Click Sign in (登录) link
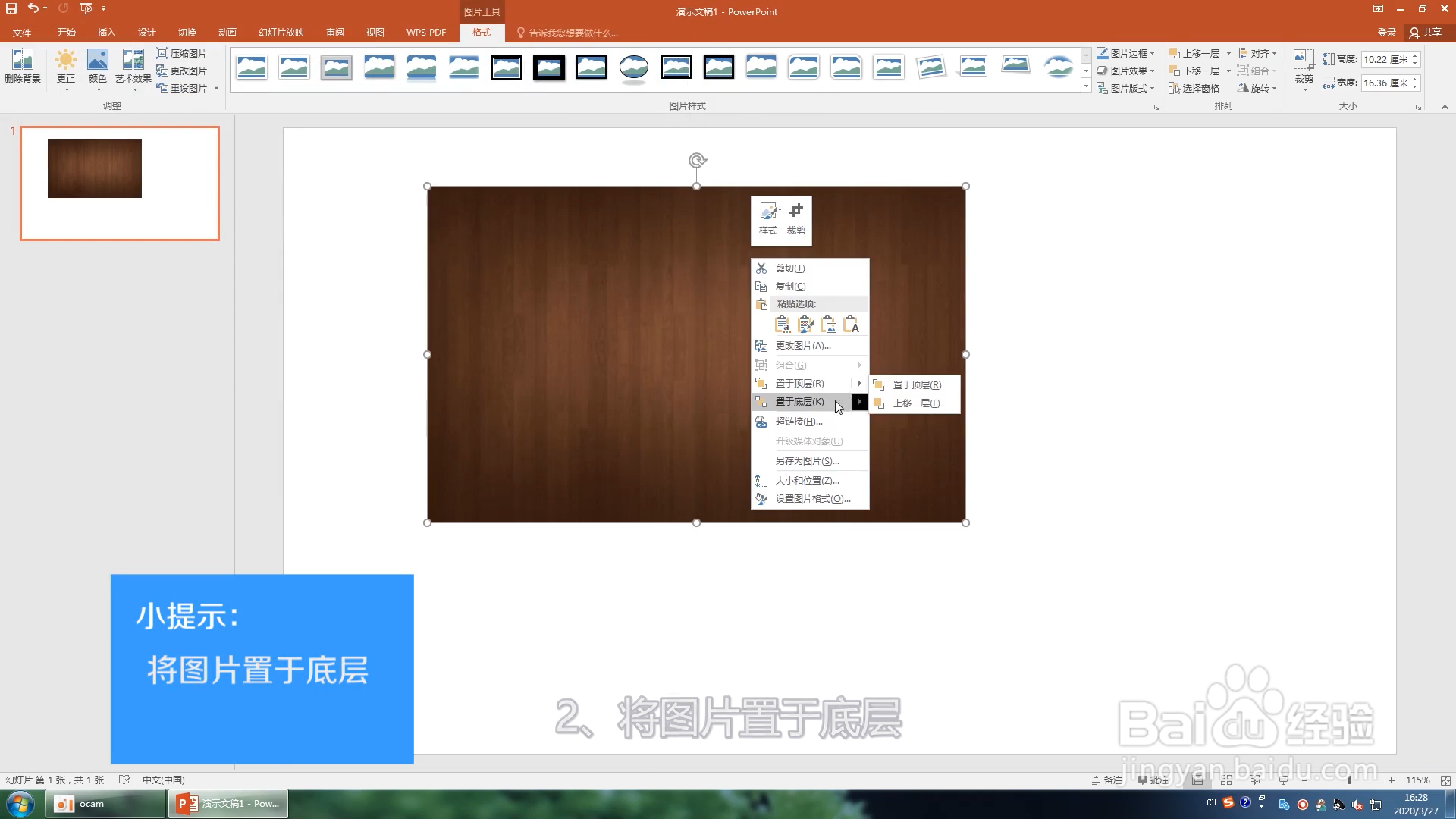 [1387, 33]
